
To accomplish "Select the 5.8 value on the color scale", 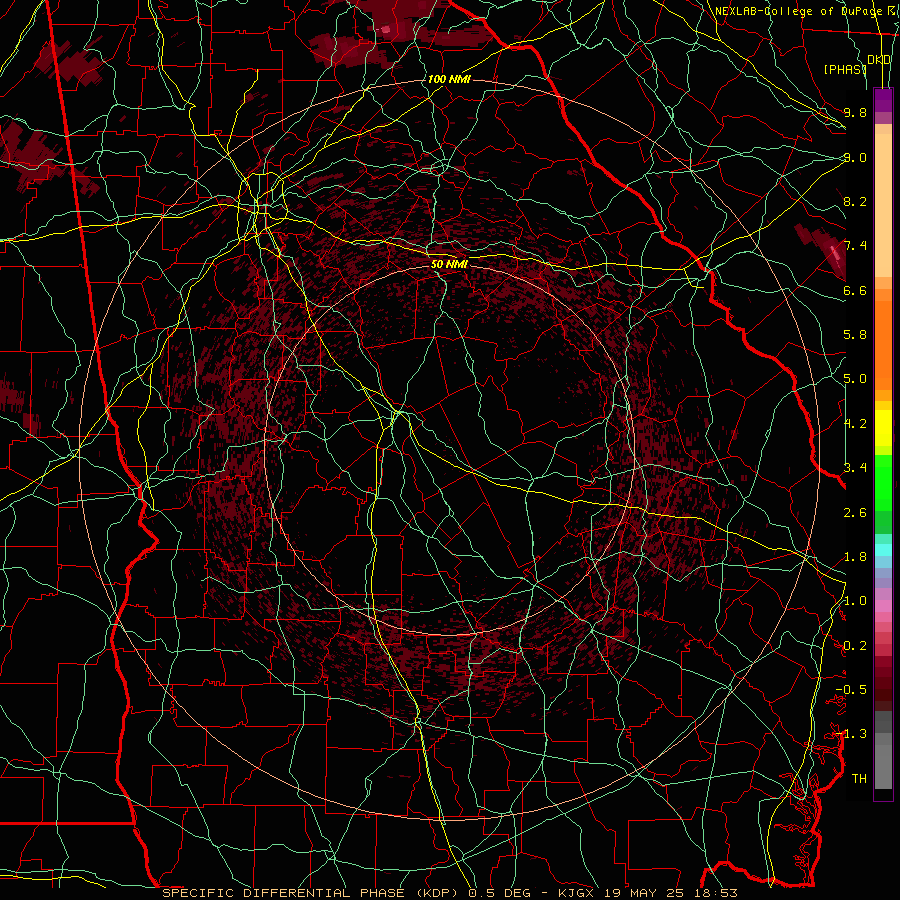I will [855, 335].
